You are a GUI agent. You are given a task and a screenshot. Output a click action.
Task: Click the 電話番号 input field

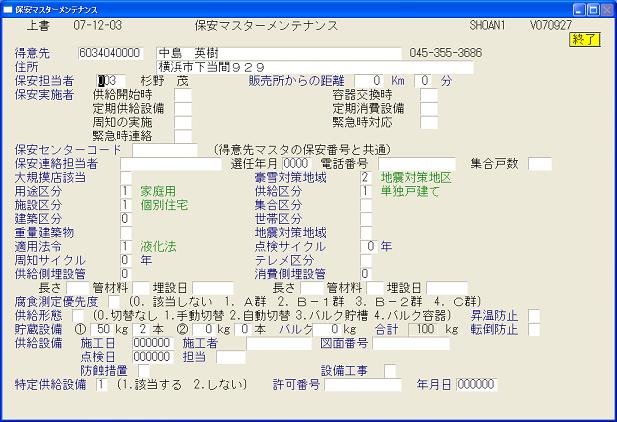click(417, 164)
